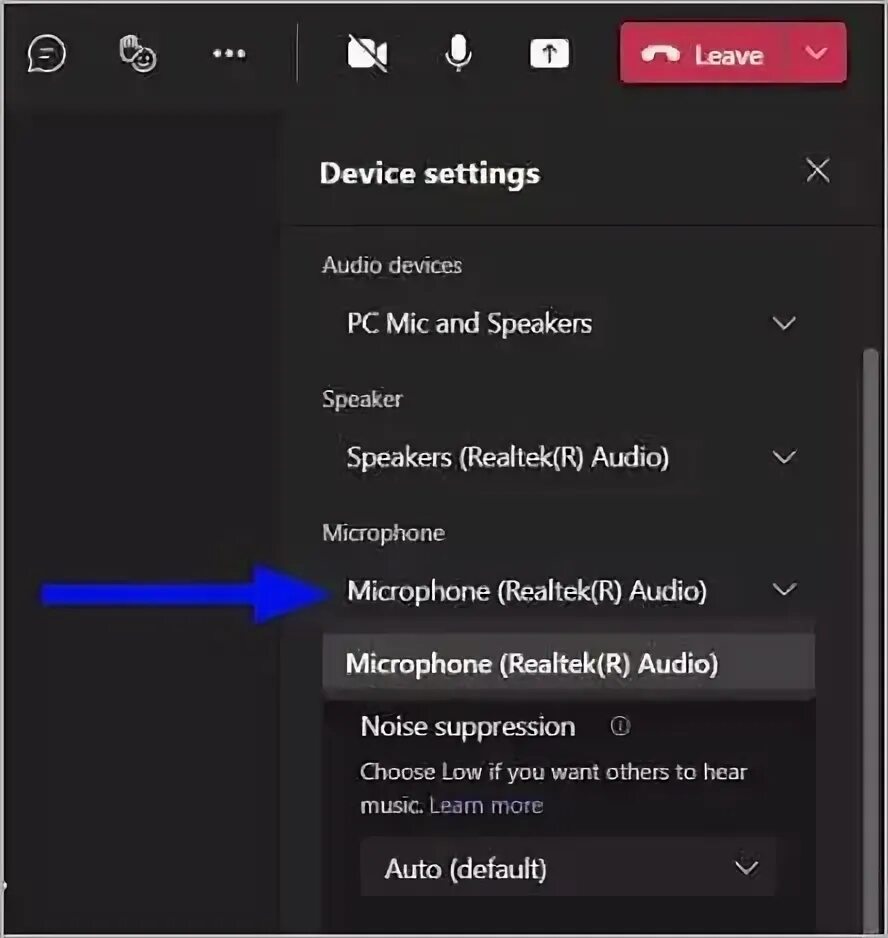Expand the PC Mic and Speakers dropdown
The width and height of the screenshot is (888, 938).
pos(569,324)
